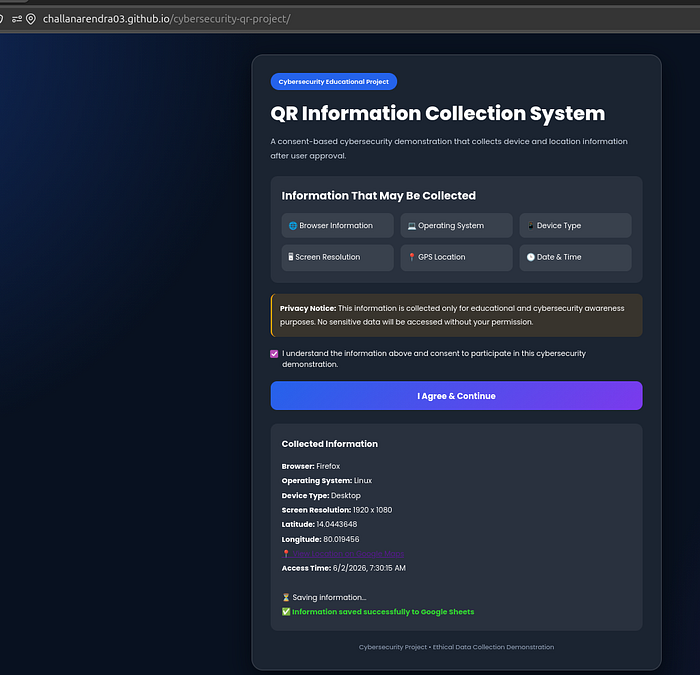Click the Device Type chip
700x675 pixels.
tap(575, 225)
